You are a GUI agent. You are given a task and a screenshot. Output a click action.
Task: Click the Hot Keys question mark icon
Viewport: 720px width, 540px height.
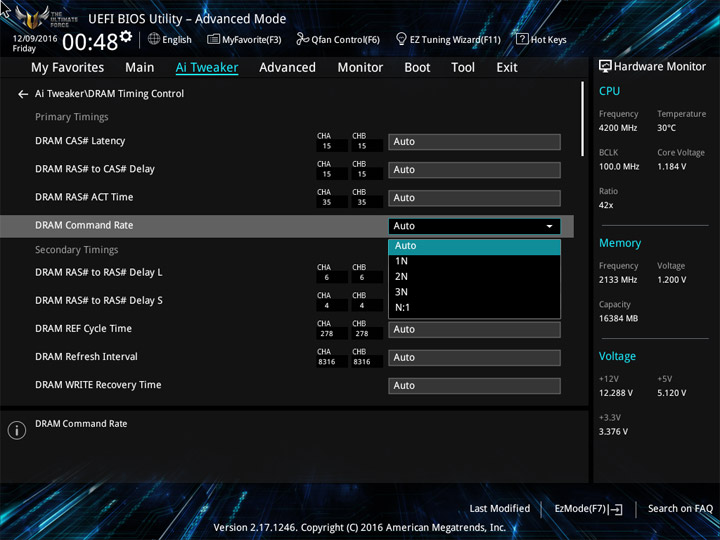[522, 39]
